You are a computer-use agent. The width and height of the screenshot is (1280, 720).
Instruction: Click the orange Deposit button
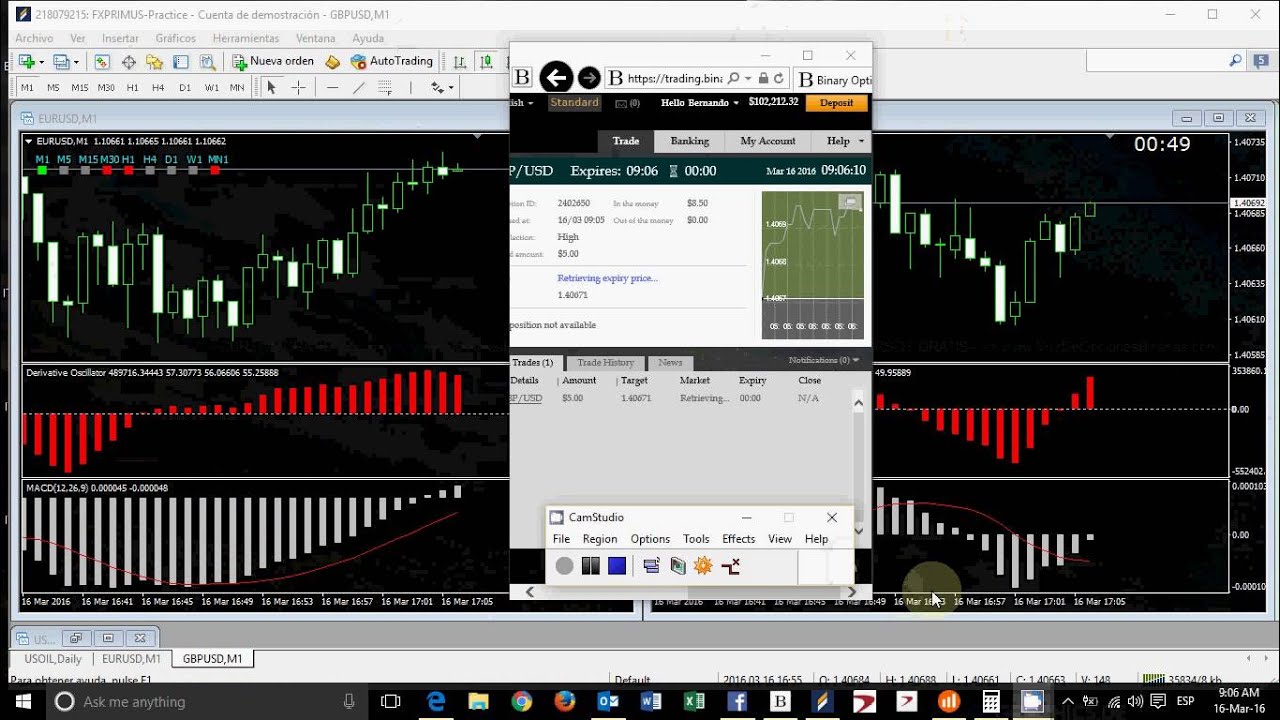tap(837, 102)
